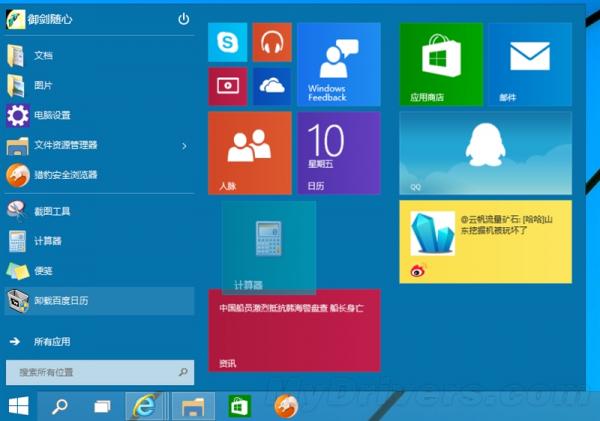Image resolution: width=600 pixels, height=421 pixels.
Task: Open 电脑设置 PC settings
Action: [x=99, y=115]
